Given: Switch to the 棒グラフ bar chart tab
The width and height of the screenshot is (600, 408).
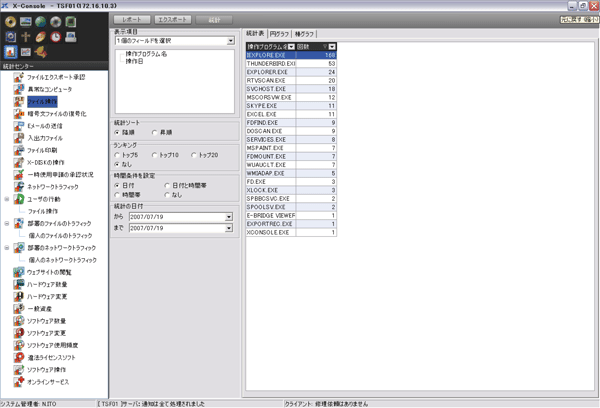Looking at the screenshot, I should click(304, 34).
